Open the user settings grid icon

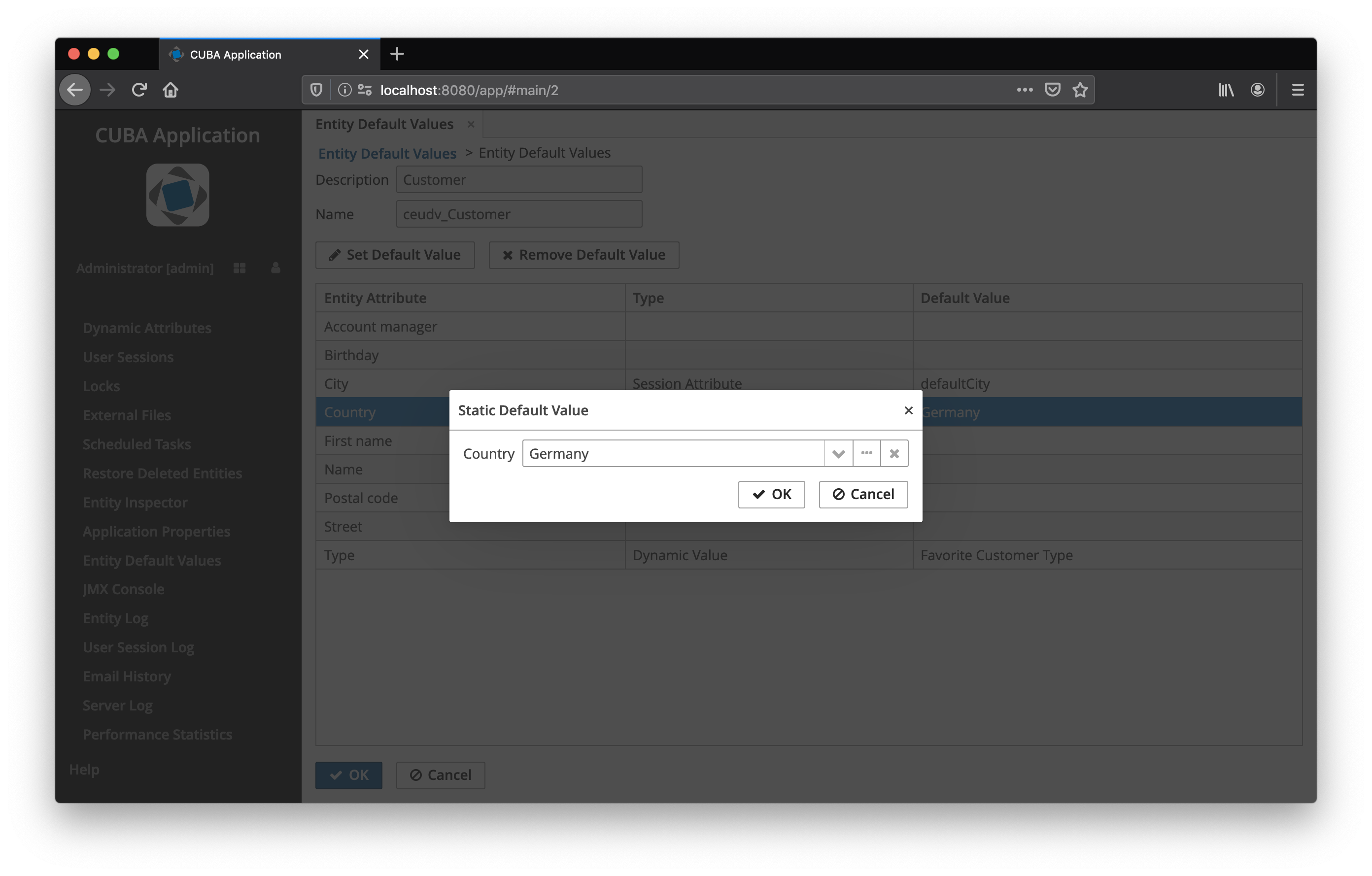[240, 268]
